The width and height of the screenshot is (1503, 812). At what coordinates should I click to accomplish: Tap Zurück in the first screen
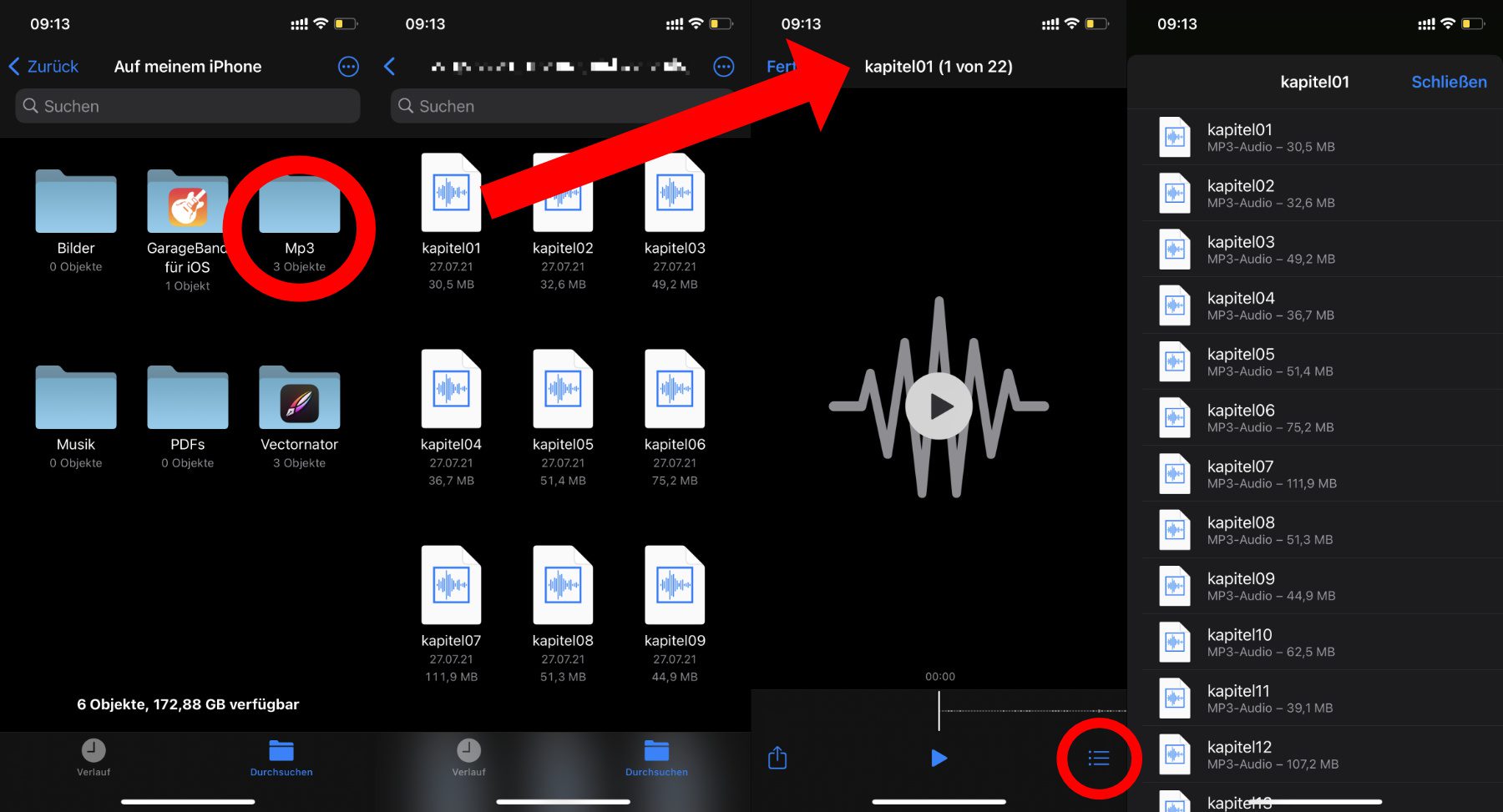point(43,66)
